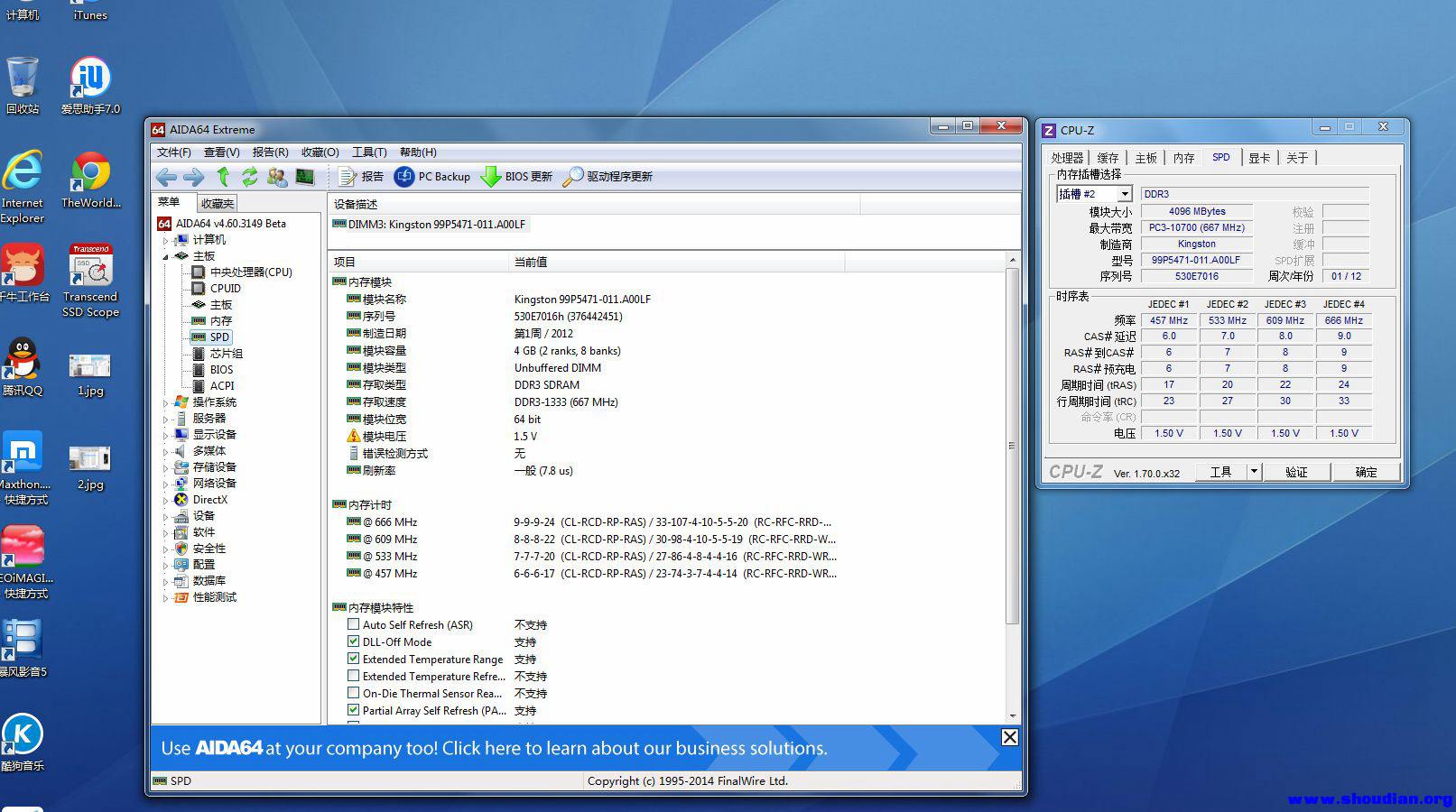1456x812 pixels.
Task: Toggle DLL-Off Mode checkbox
Action: [x=353, y=641]
